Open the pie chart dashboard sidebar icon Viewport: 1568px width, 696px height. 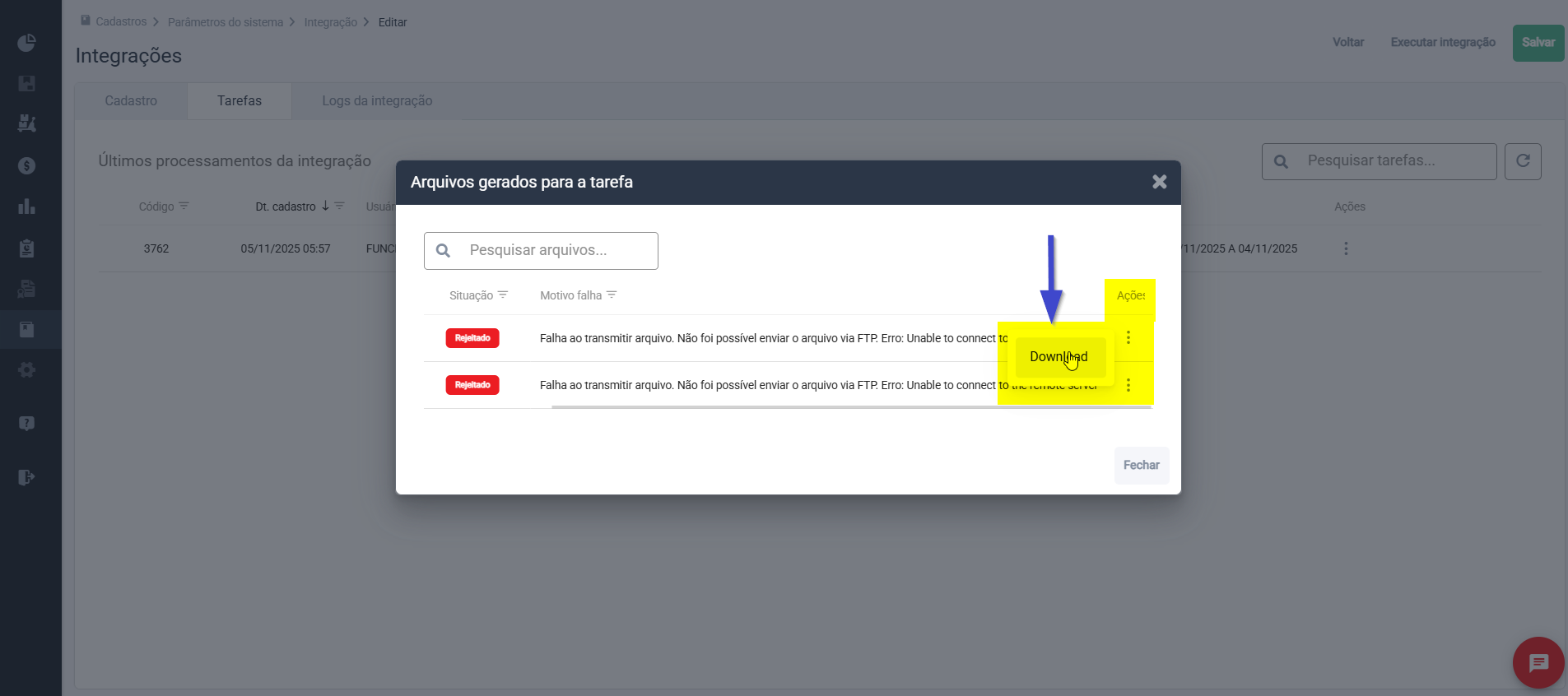click(26, 43)
